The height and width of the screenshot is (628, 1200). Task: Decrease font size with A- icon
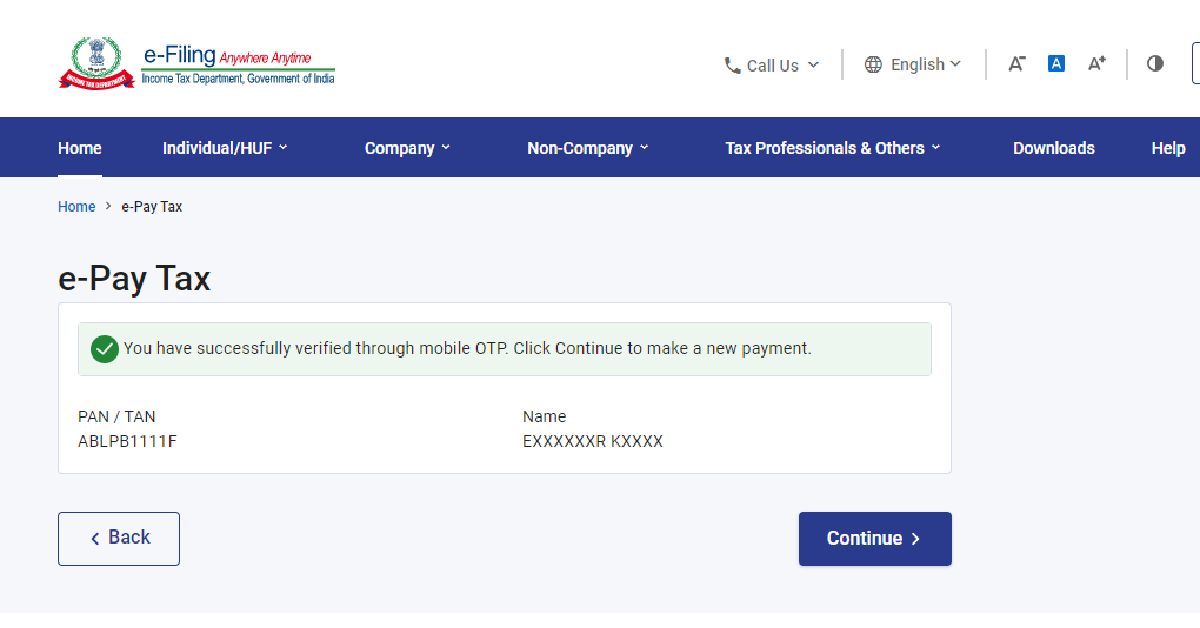1016,64
